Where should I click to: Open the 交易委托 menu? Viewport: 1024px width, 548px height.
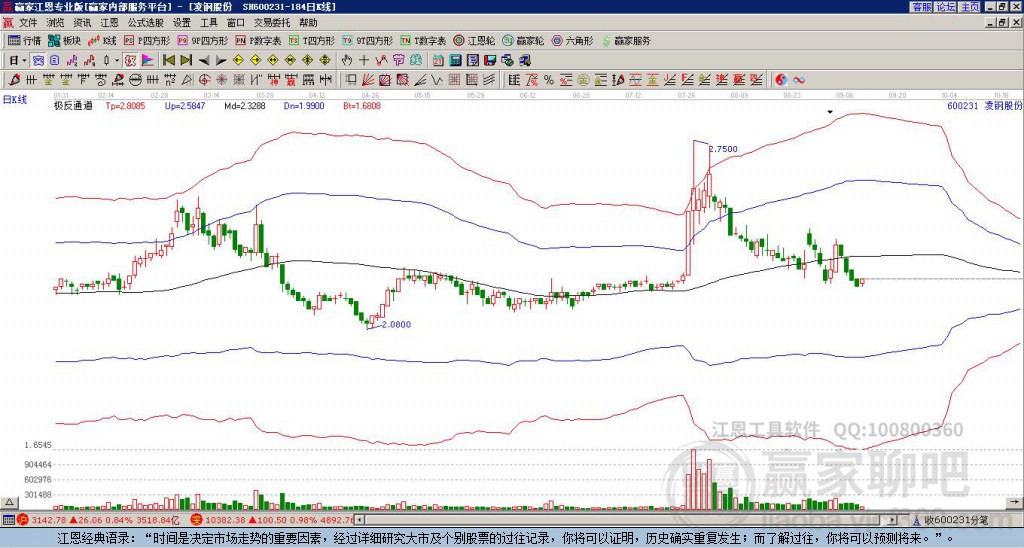pos(272,23)
